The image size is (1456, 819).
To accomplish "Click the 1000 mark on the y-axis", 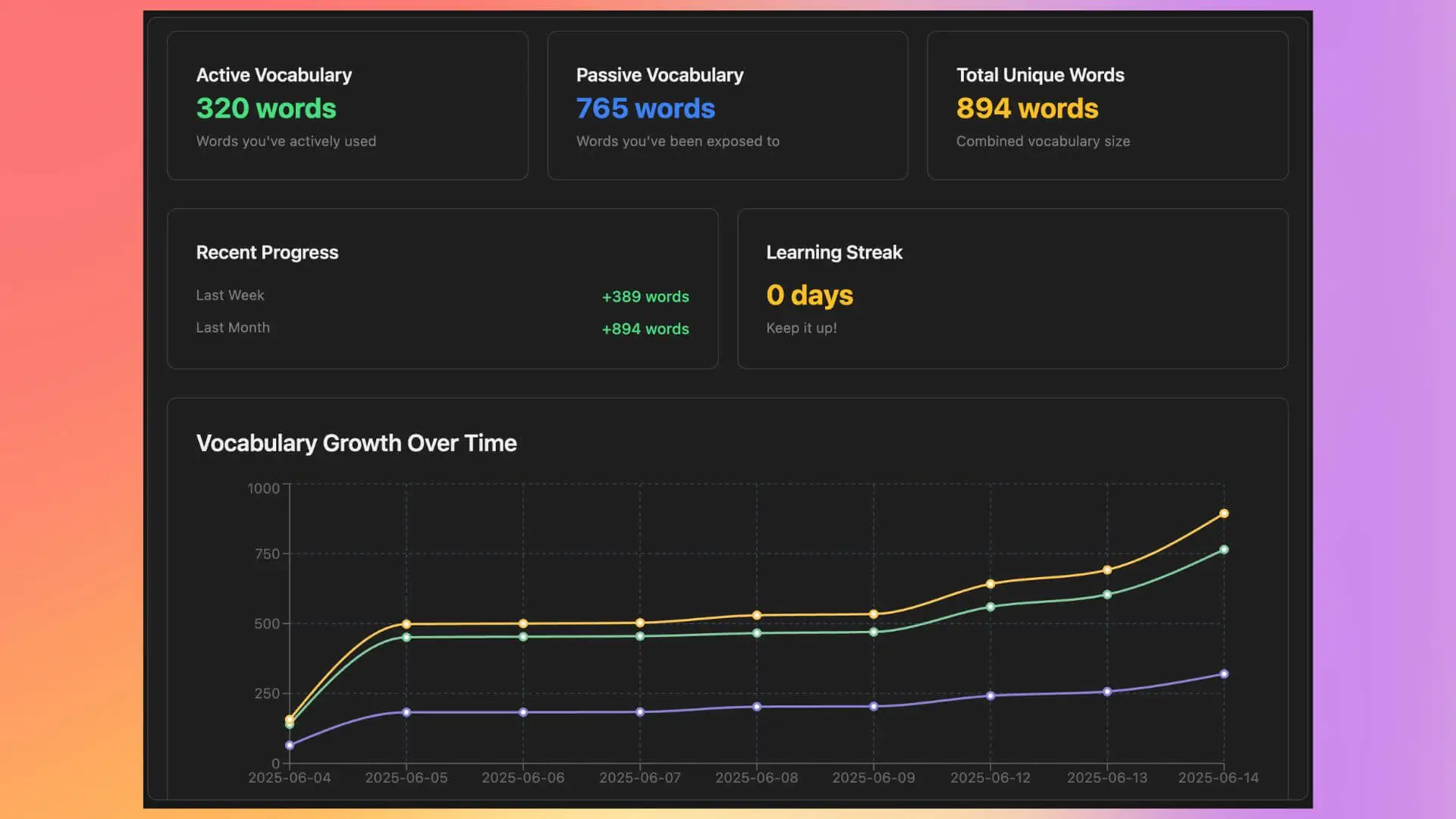I will pyautogui.click(x=262, y=488).
